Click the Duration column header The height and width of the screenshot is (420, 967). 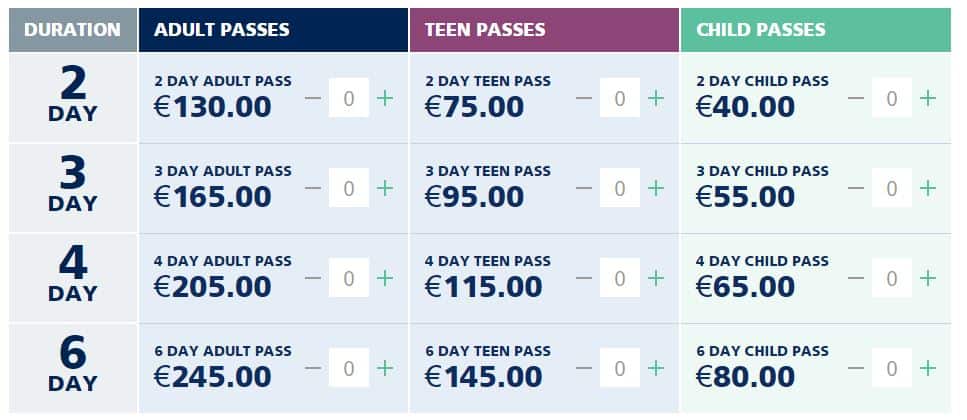[73, 30]
